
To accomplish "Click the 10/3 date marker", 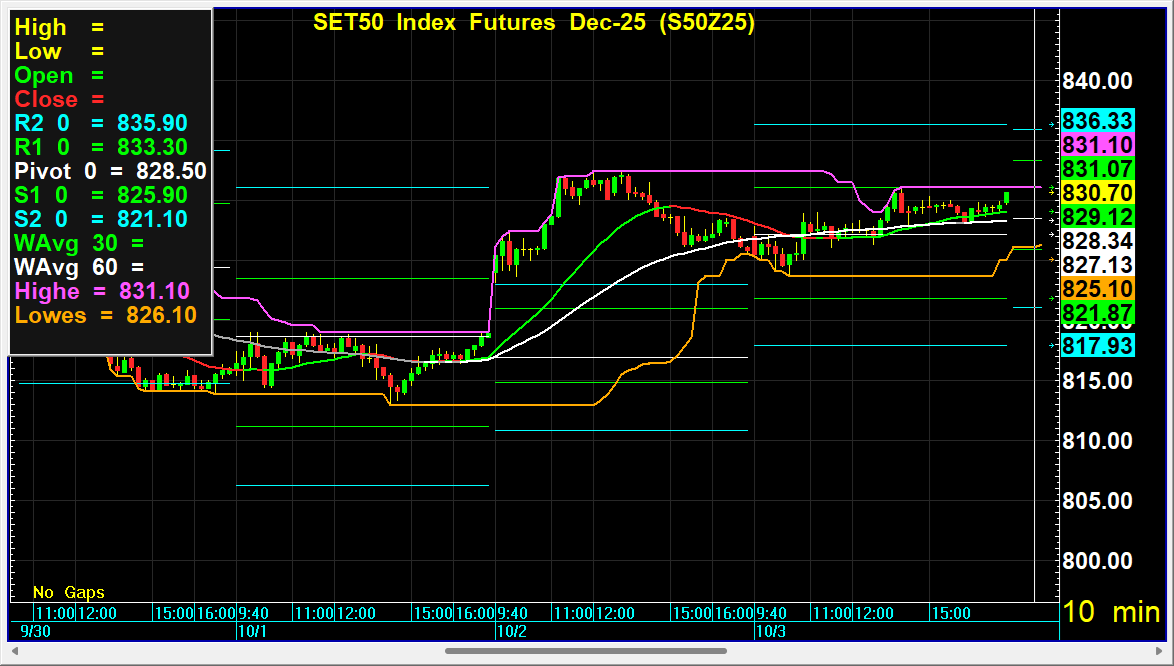I will [770, 632].
